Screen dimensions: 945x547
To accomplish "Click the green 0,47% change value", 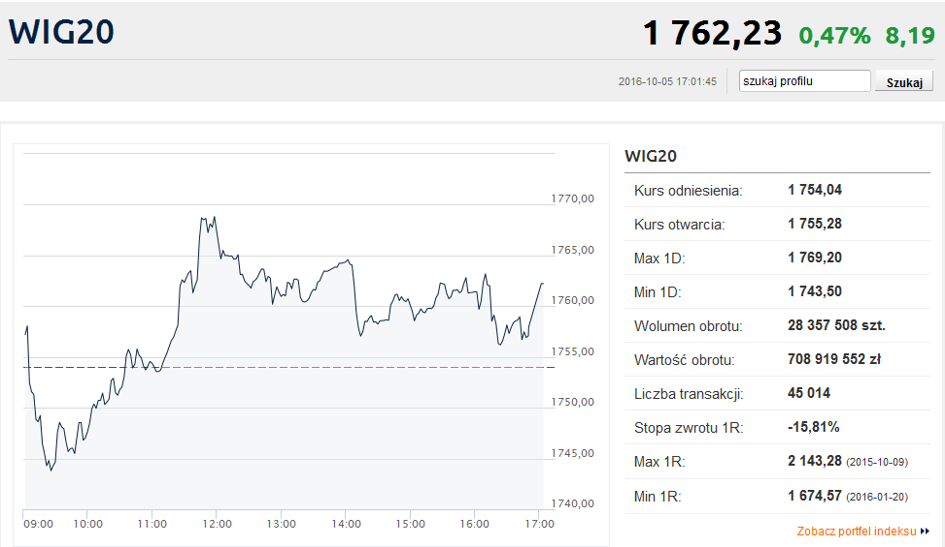I will [835, 36].
